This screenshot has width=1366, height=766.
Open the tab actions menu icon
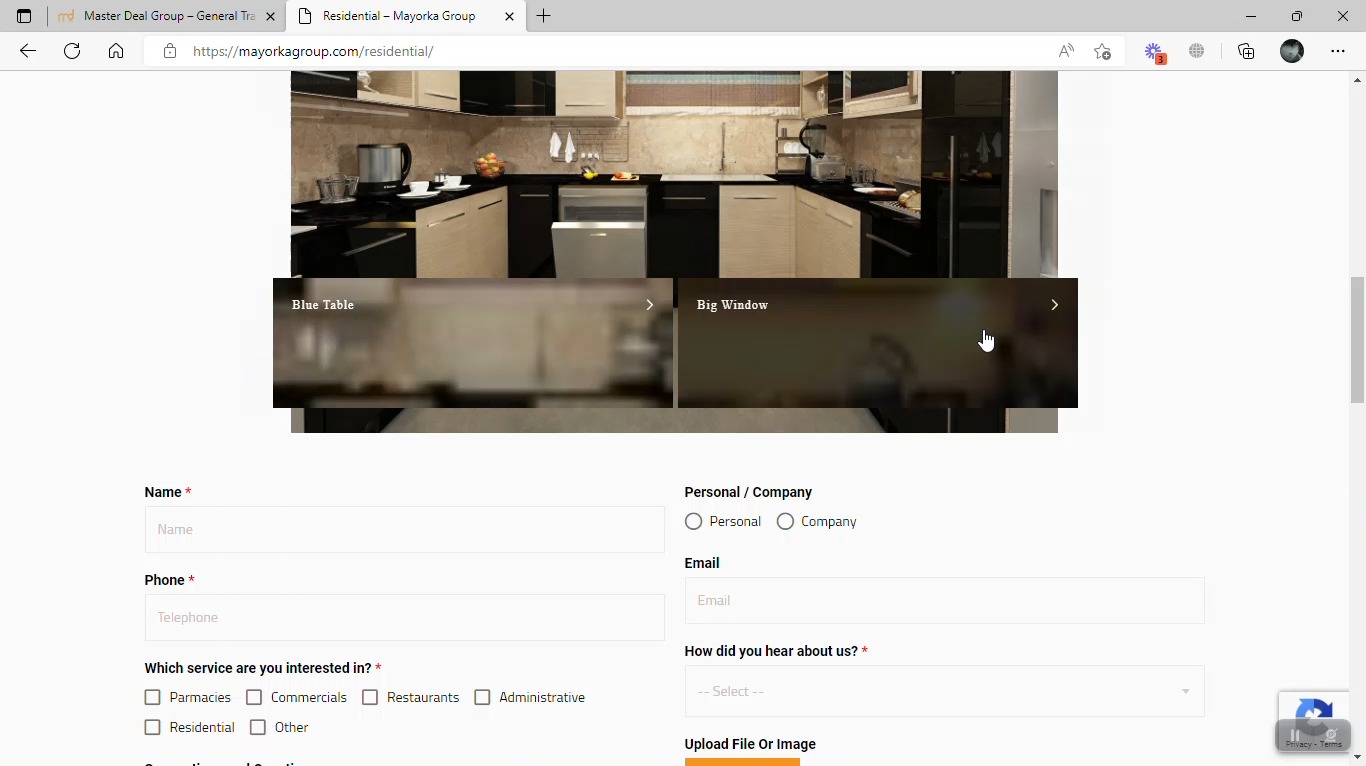click(x=24, y=16)
